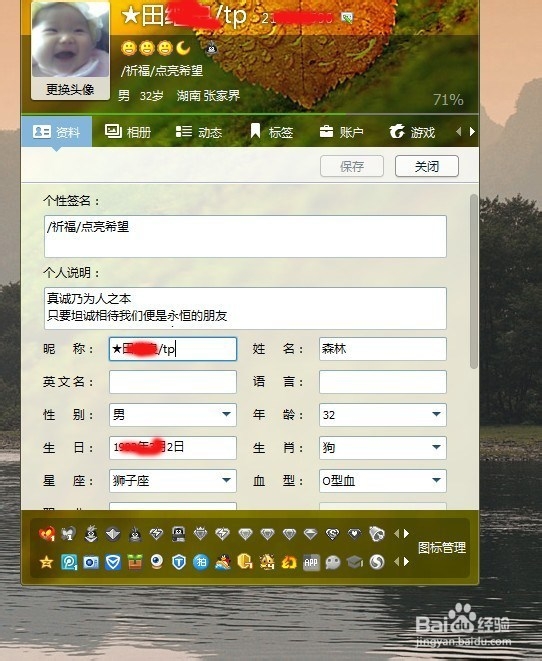
Task: Open the gray graduation cap icon
Action: click(355, 562)
